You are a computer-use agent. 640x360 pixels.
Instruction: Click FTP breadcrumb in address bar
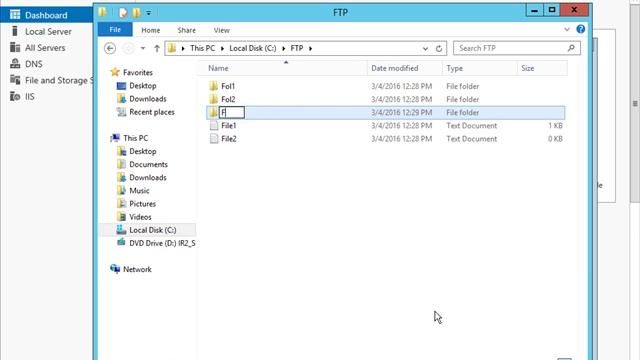point(297,48)
